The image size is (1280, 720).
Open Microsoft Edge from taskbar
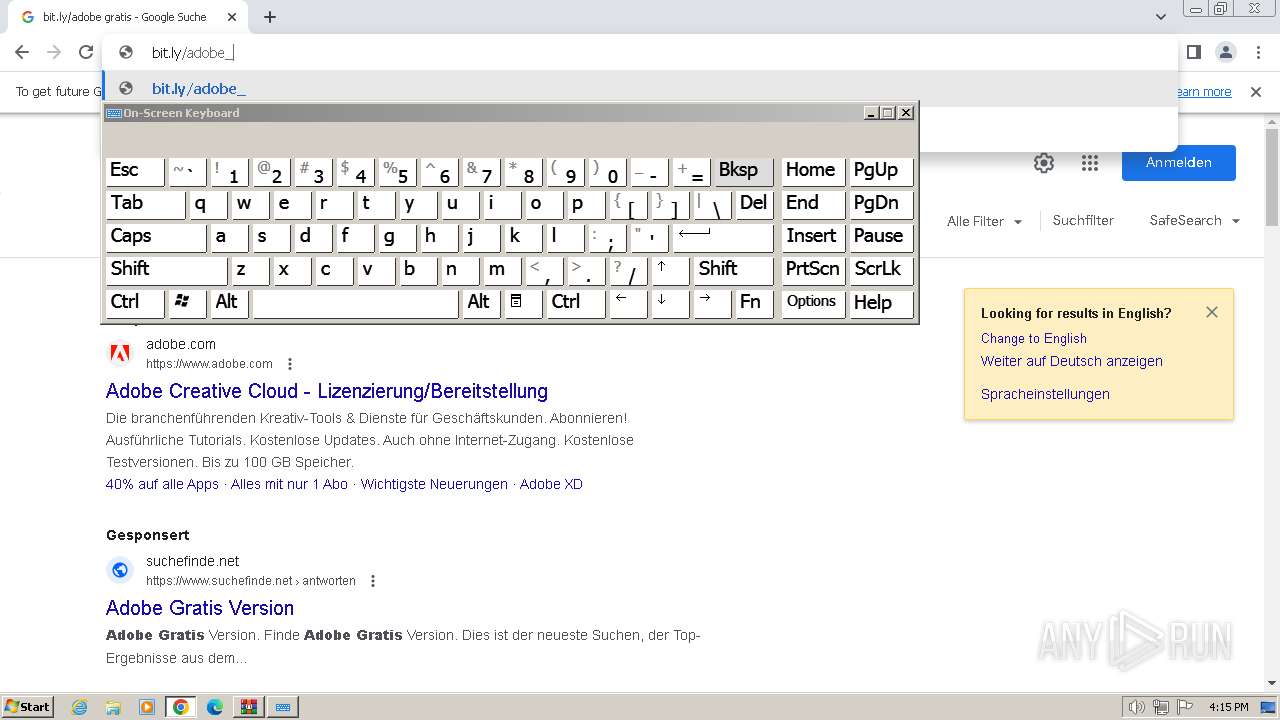pos(215,707)
